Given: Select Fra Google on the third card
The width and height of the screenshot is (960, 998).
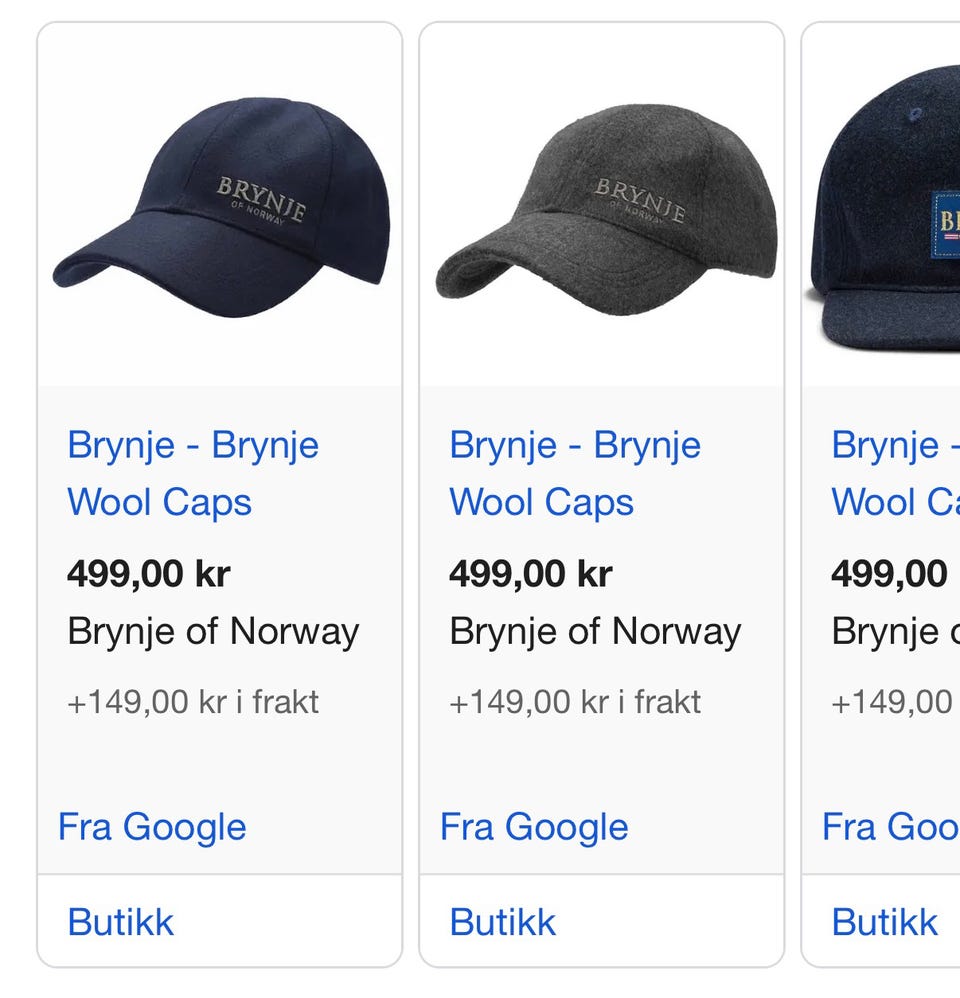Looking at the screenshot, I should 891,827.
